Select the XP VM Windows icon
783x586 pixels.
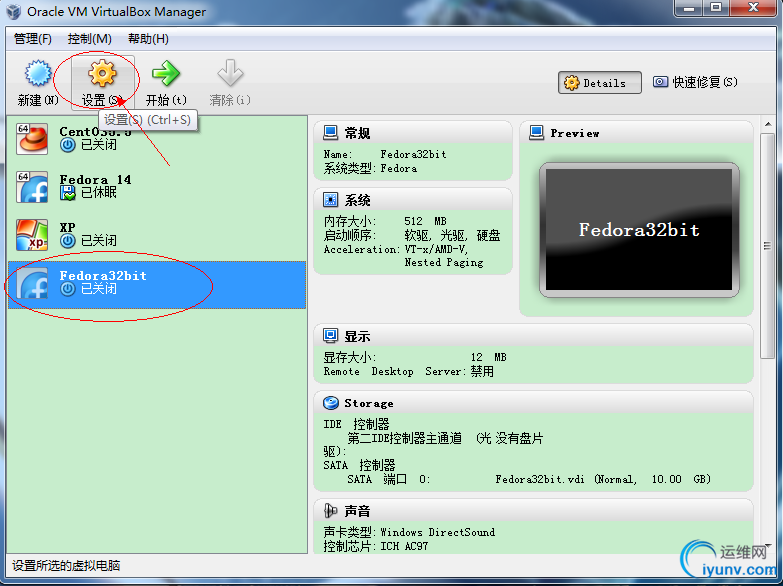[x=32, y=235]
